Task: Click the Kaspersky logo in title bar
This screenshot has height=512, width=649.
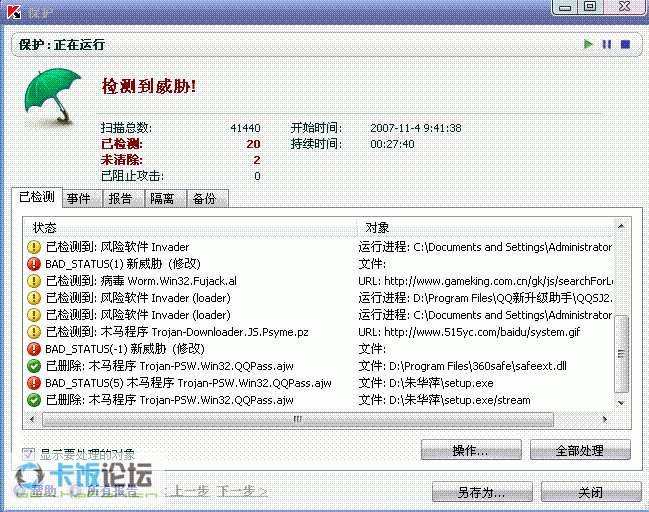Action: [x=14, y=12]
